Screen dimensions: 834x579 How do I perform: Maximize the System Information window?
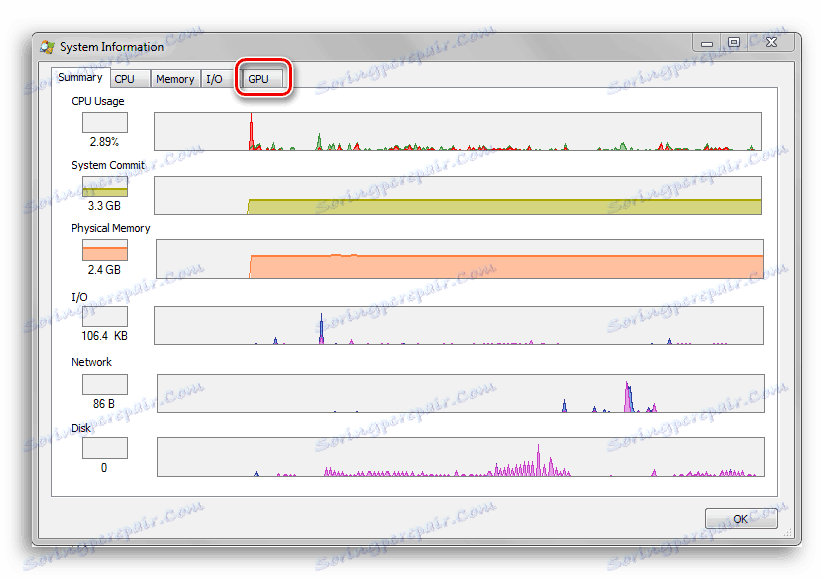[734, 43]
